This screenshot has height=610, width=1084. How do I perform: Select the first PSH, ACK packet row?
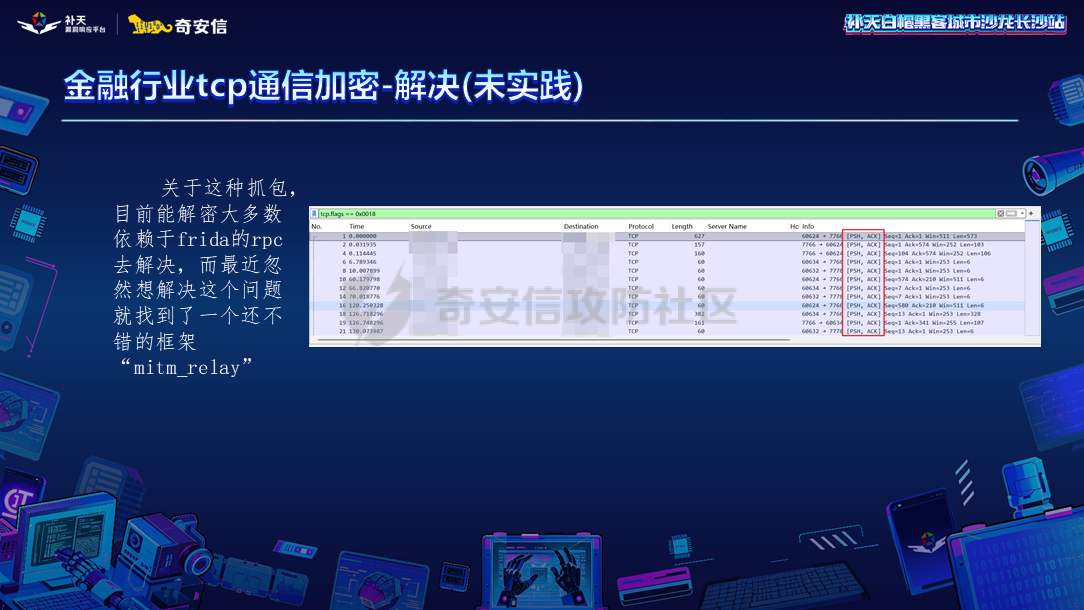click(600, 236)
